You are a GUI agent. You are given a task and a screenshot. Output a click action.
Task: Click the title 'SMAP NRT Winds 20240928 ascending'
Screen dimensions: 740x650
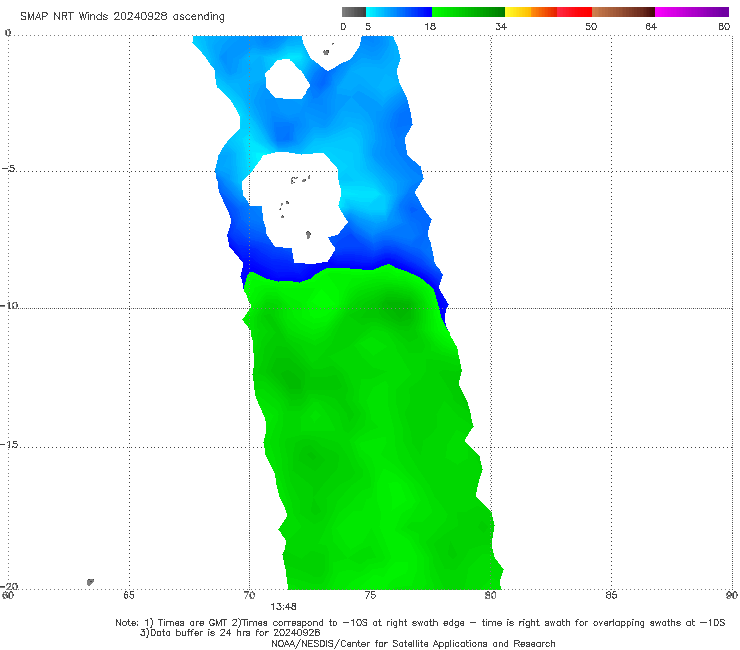(x=122, y=16)
